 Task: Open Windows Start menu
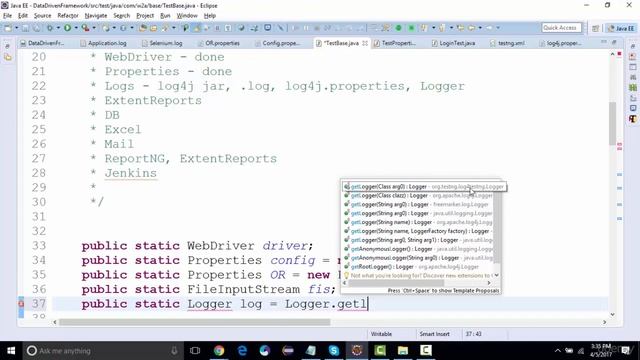click(11, 351)
